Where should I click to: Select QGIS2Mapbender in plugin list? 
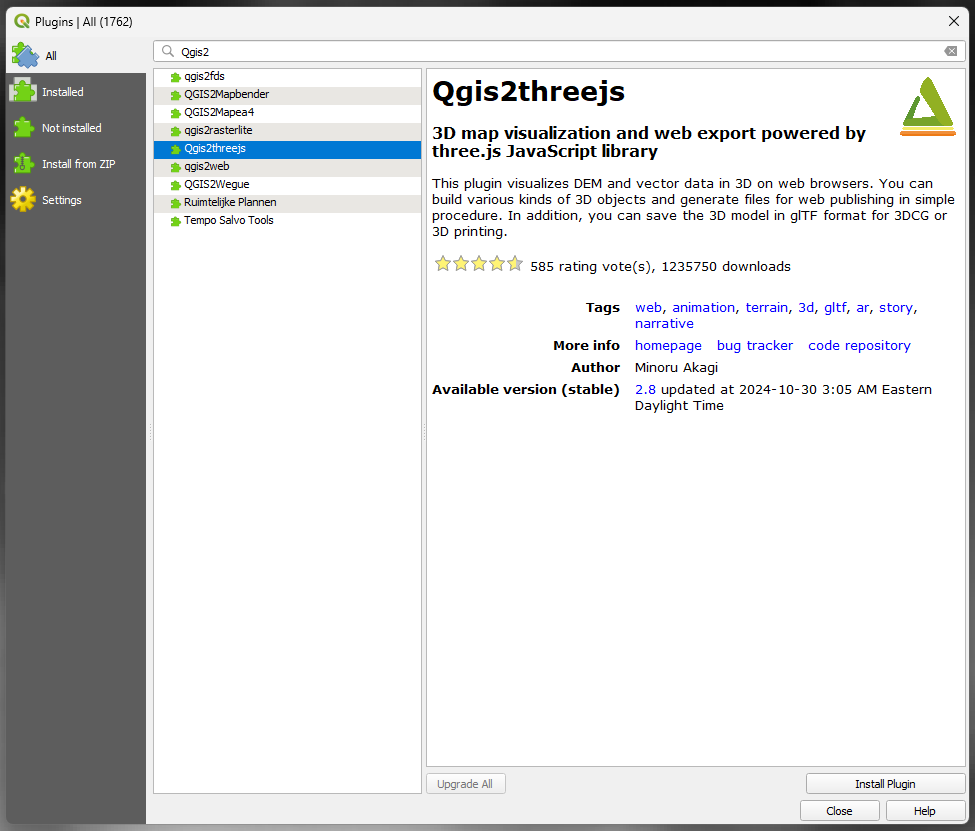click(x=226, y=94)
